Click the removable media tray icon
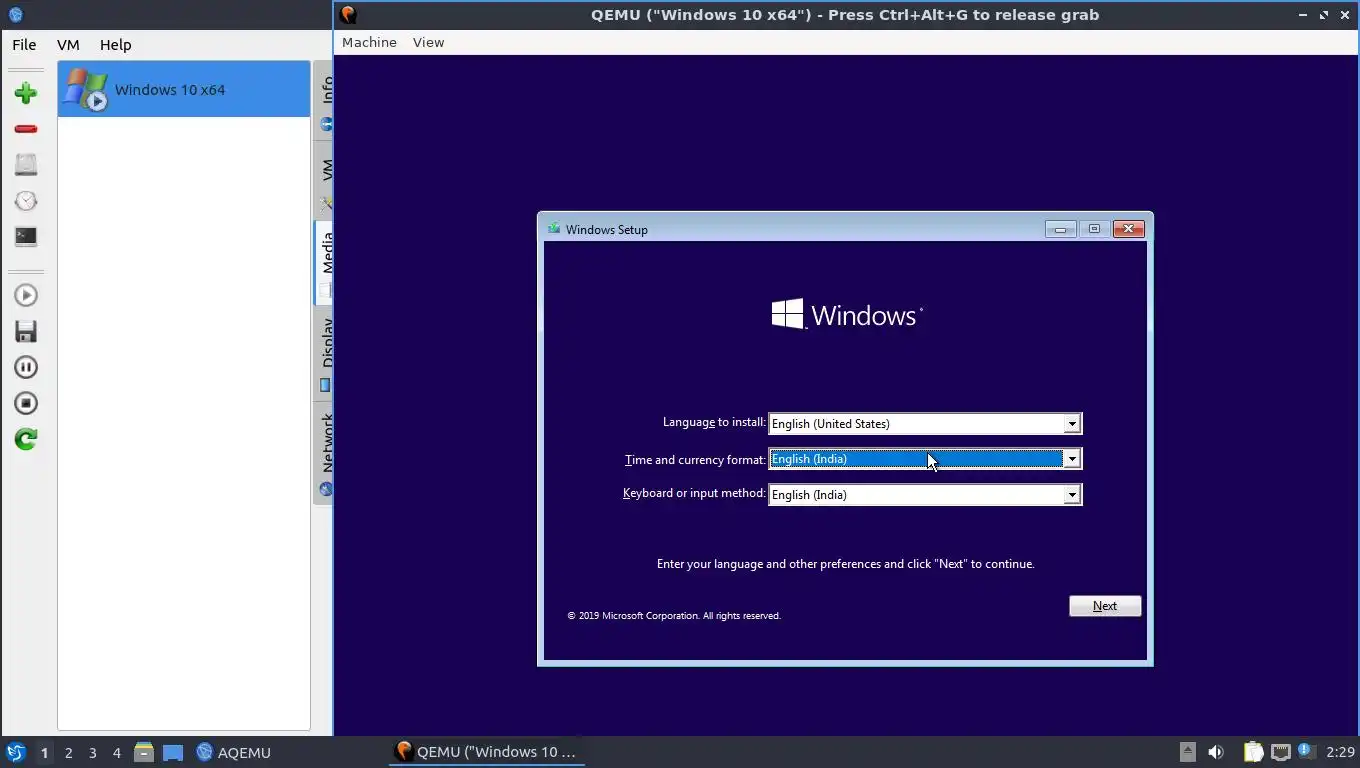 1187,752
